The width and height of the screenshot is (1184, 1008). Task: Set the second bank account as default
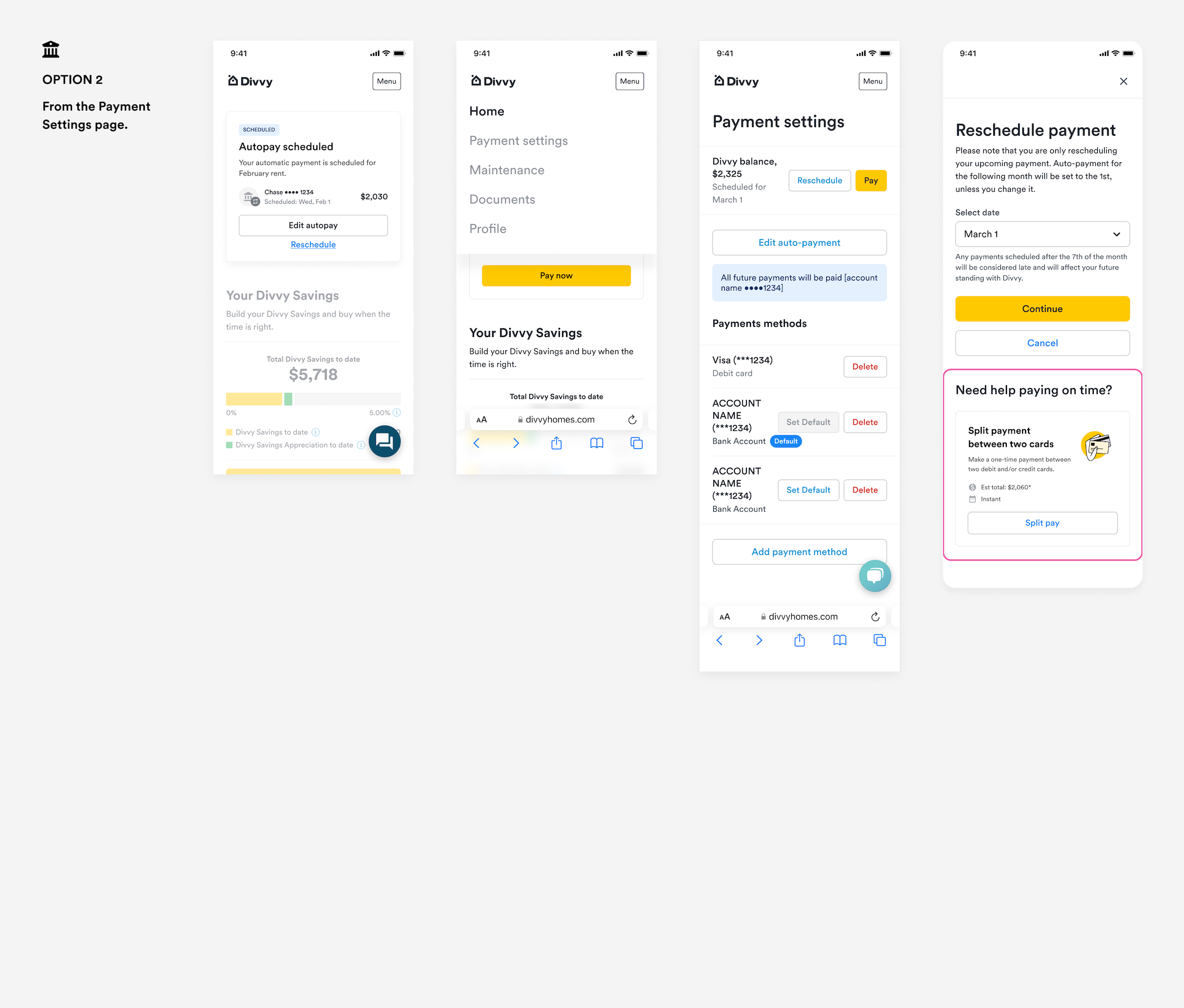(x=808, y=490)
